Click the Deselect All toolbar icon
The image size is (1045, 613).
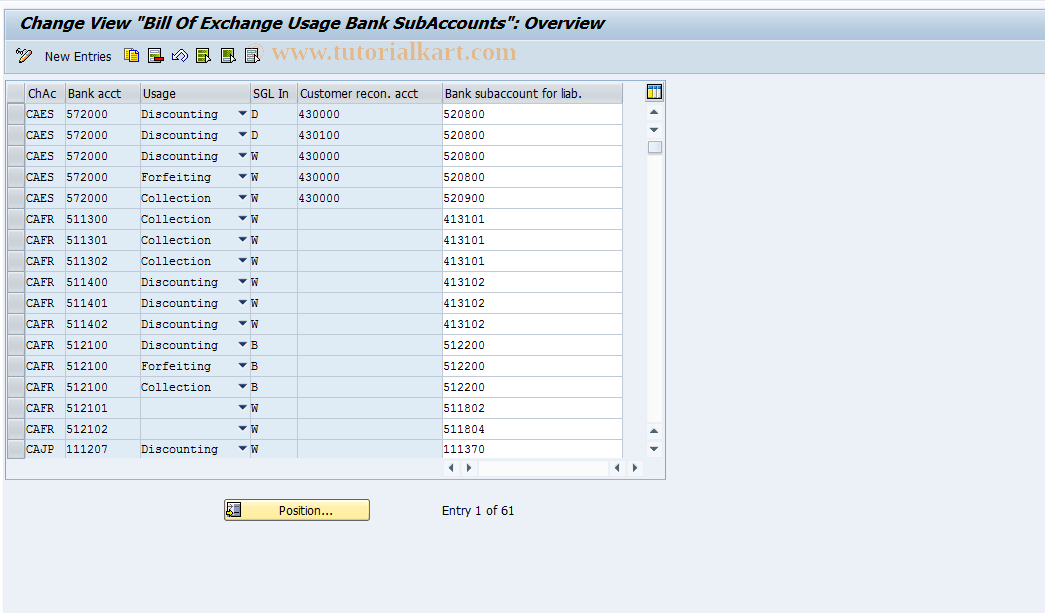click(x=251, y=55)
